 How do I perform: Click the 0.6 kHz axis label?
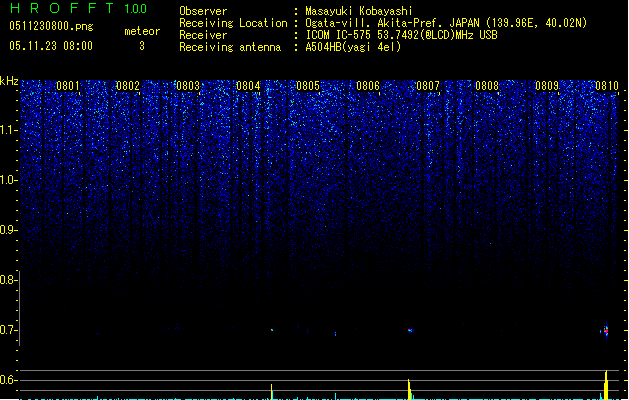tap(8, 380)
